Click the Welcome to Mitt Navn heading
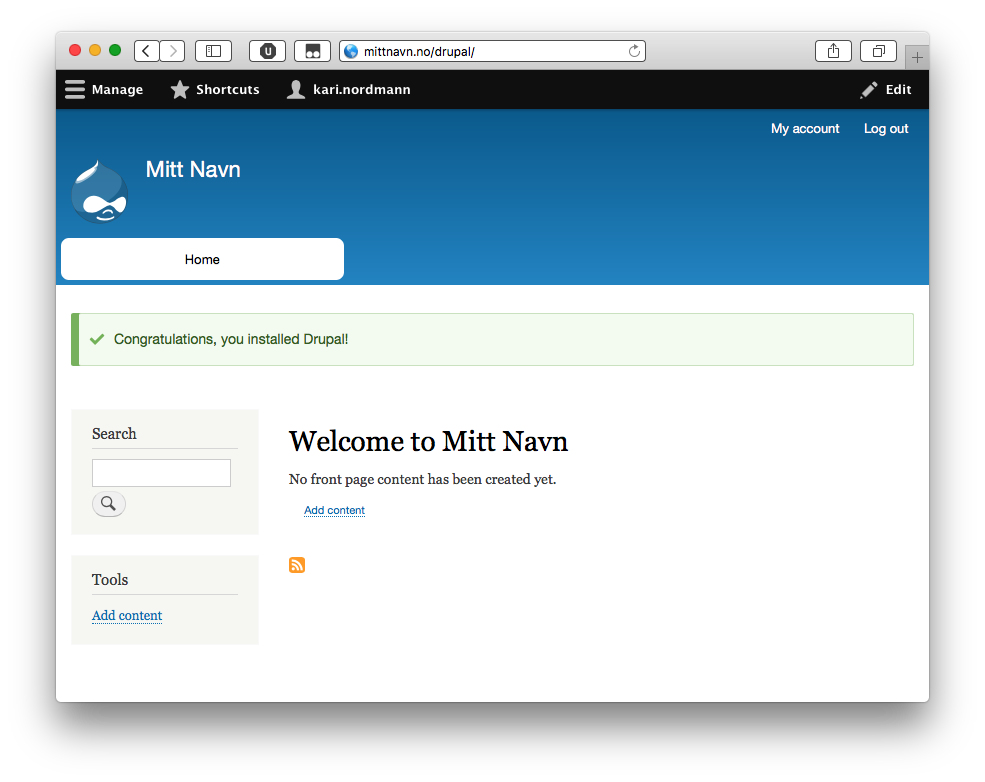Image resolution: width=985 pixels, height=782 pixels. pos(428,441)
